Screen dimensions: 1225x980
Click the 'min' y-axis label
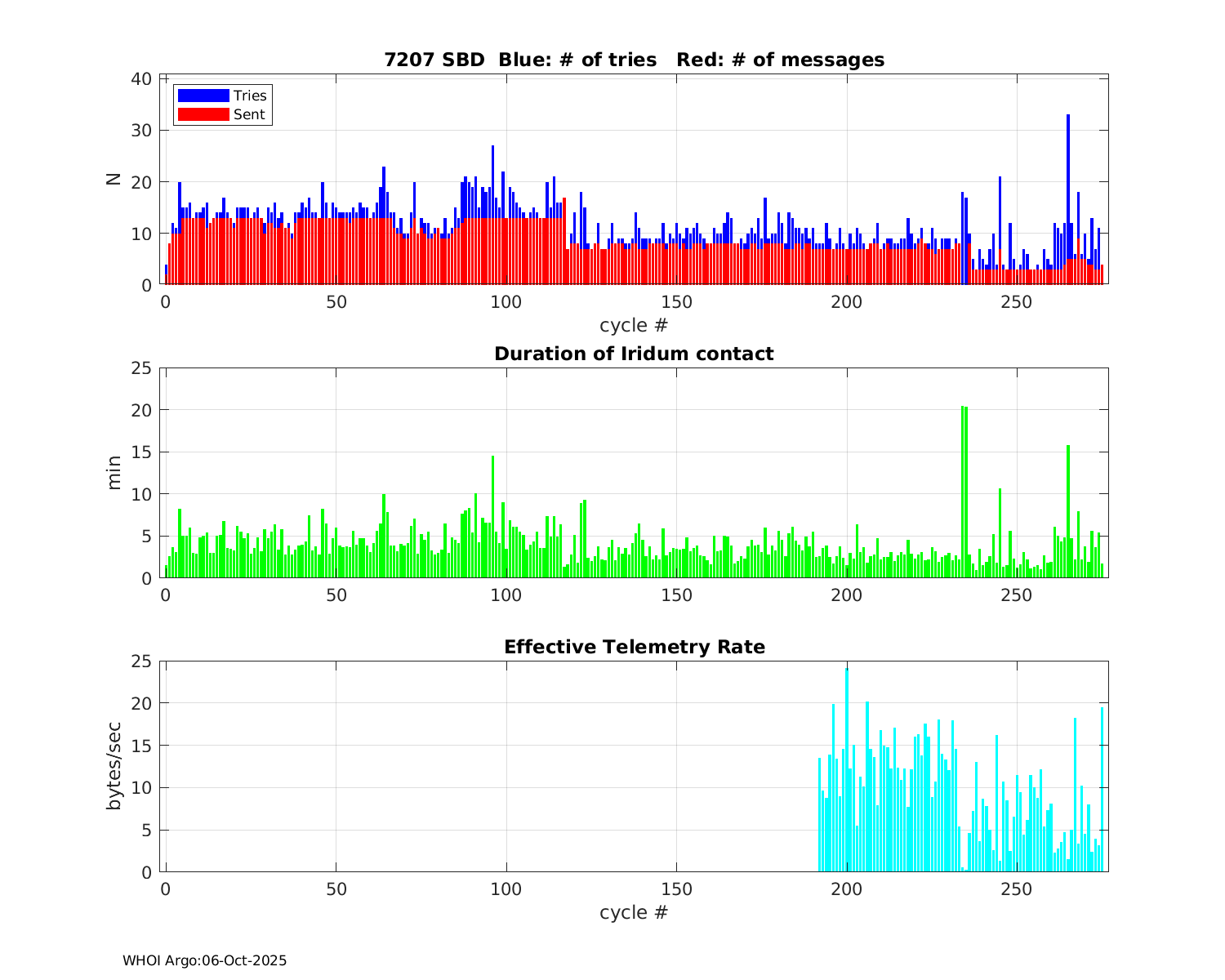click(x=114, y=473)
